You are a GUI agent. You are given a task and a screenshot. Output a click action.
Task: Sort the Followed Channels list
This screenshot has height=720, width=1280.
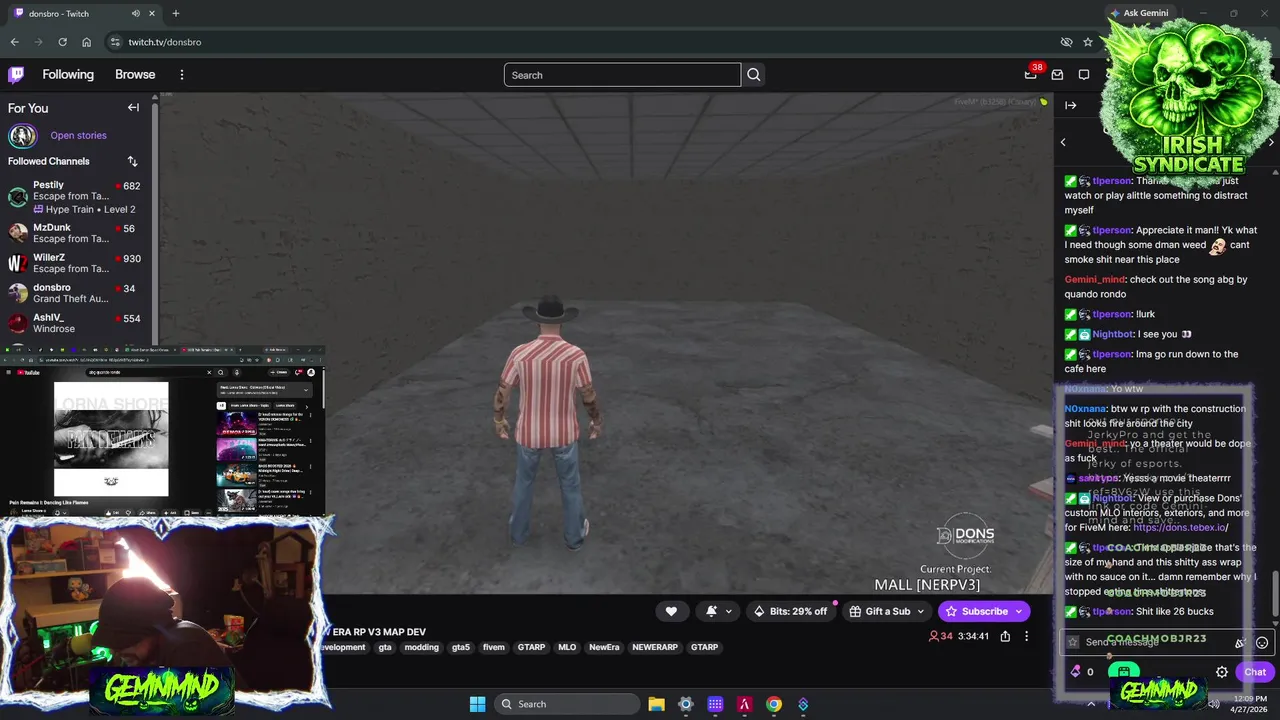pos(132,161)
